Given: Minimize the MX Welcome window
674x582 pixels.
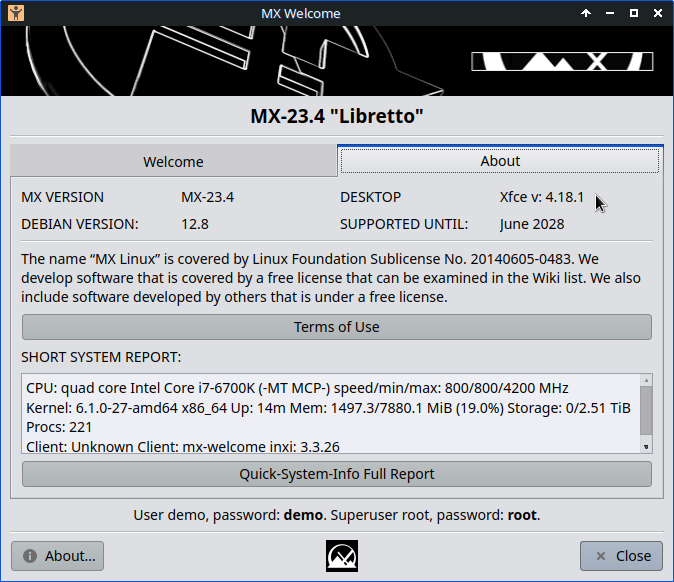Looking at the screenshot, I should (x=610, y=13).
